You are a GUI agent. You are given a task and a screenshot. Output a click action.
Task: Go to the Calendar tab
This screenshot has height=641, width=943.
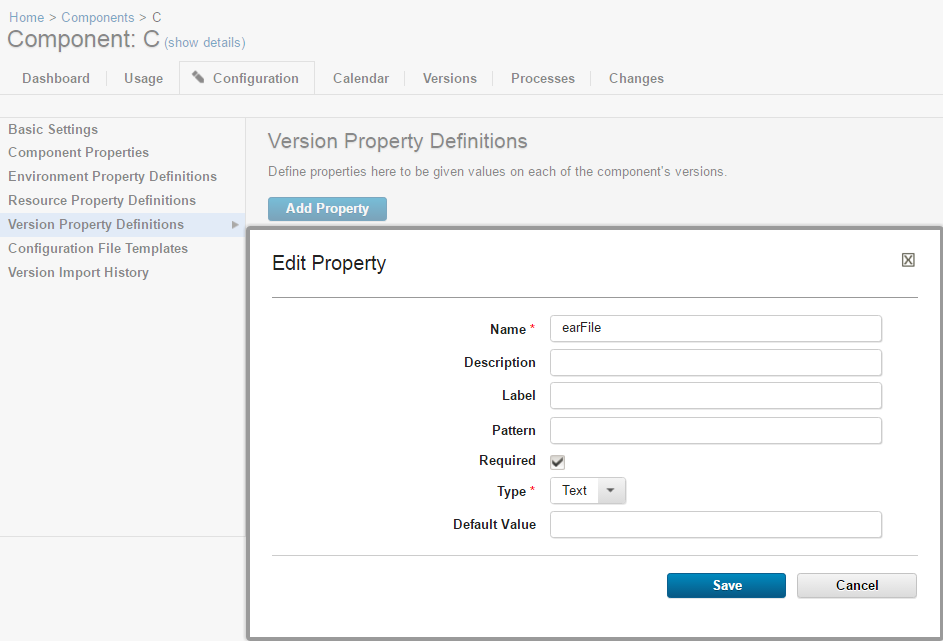360,78
